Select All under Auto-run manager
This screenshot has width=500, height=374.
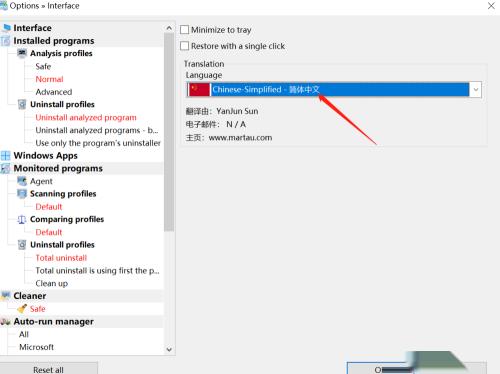(x=24, y=334)
